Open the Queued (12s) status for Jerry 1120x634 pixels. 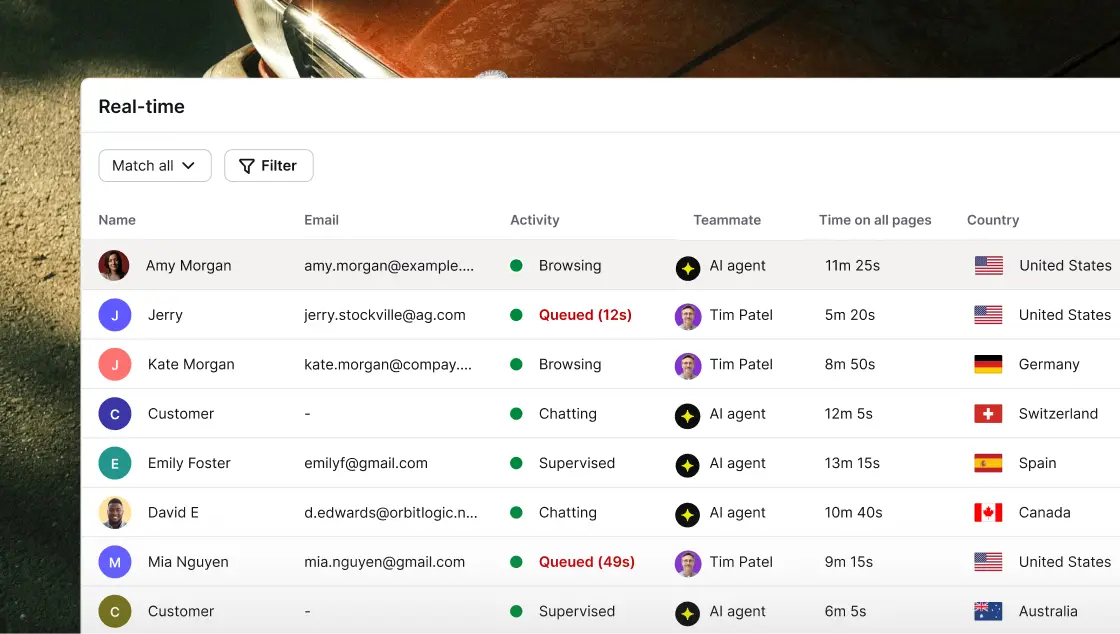pos(585,315)
